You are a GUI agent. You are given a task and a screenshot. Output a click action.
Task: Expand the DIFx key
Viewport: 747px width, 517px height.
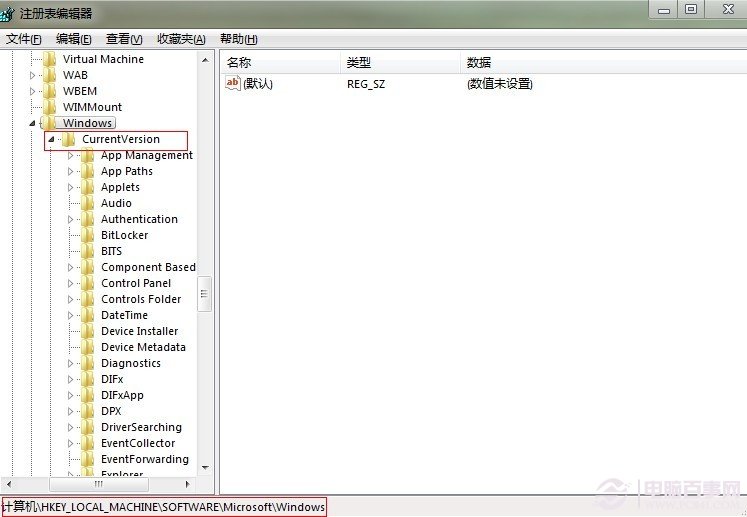click(x=71, y=379)
